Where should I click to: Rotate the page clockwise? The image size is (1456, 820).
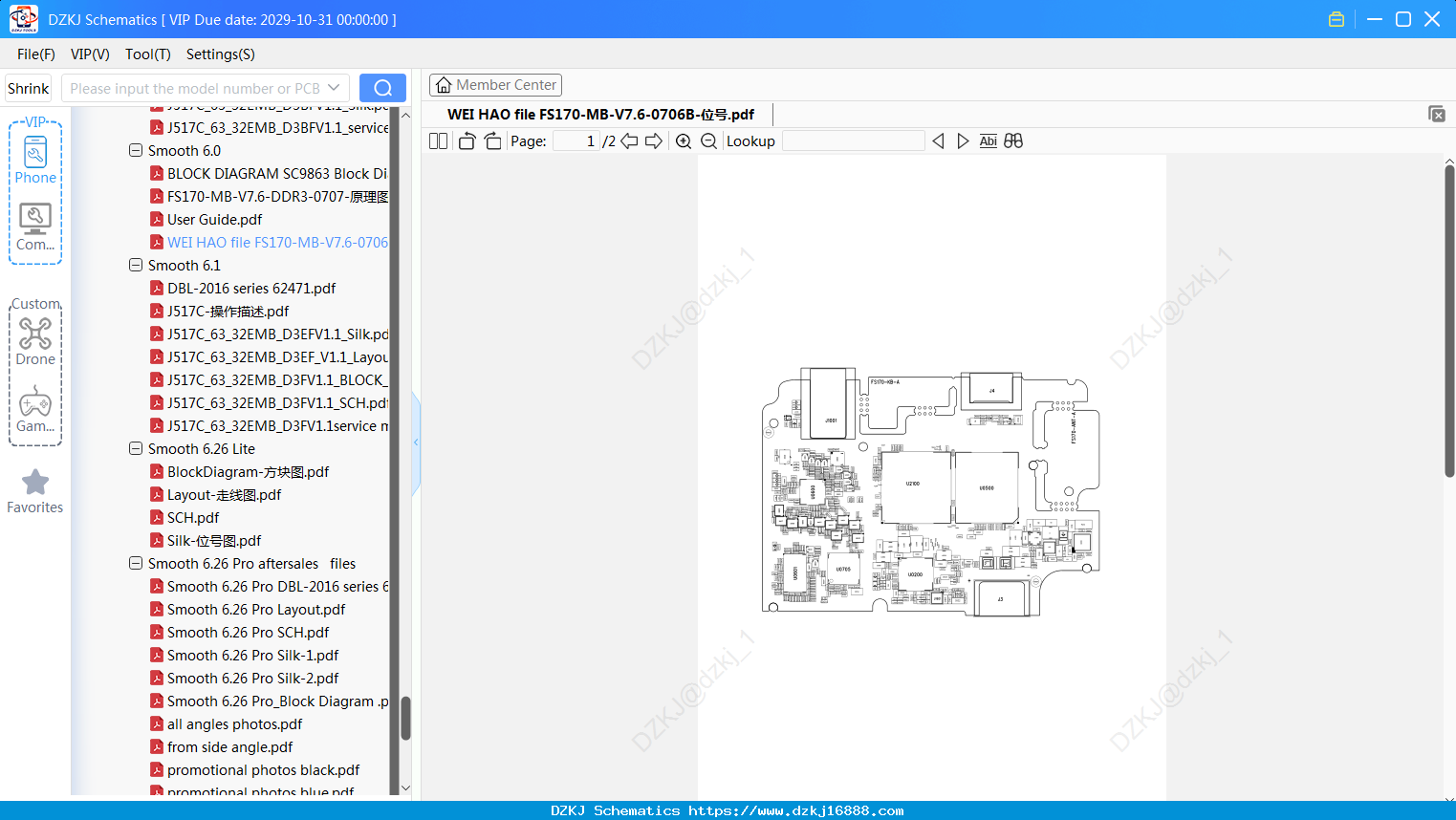pos(492,141)
